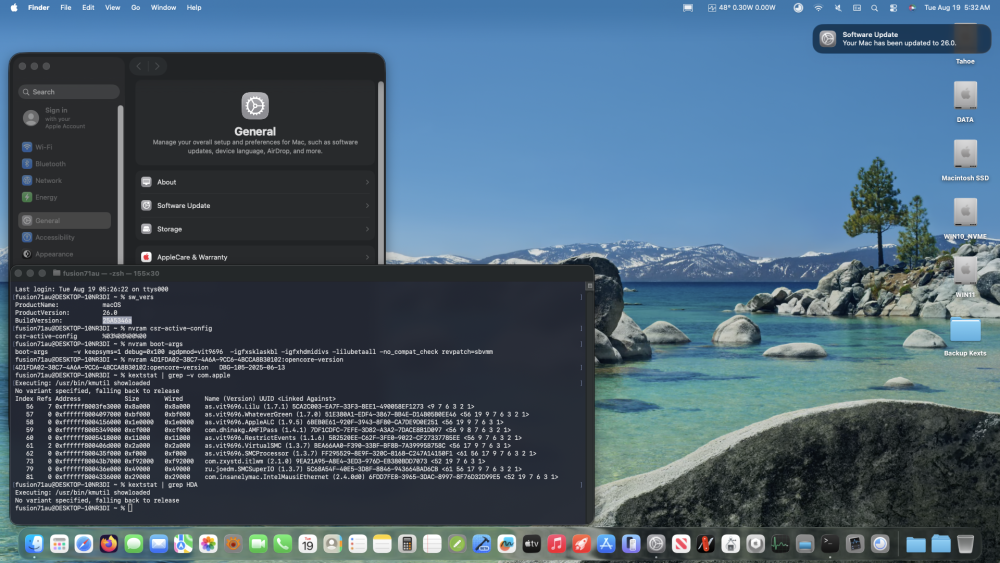Launch Calculator from the Dock
Image resolution: width=1000 pixels, height=563 pixels.
coord(407,544)
